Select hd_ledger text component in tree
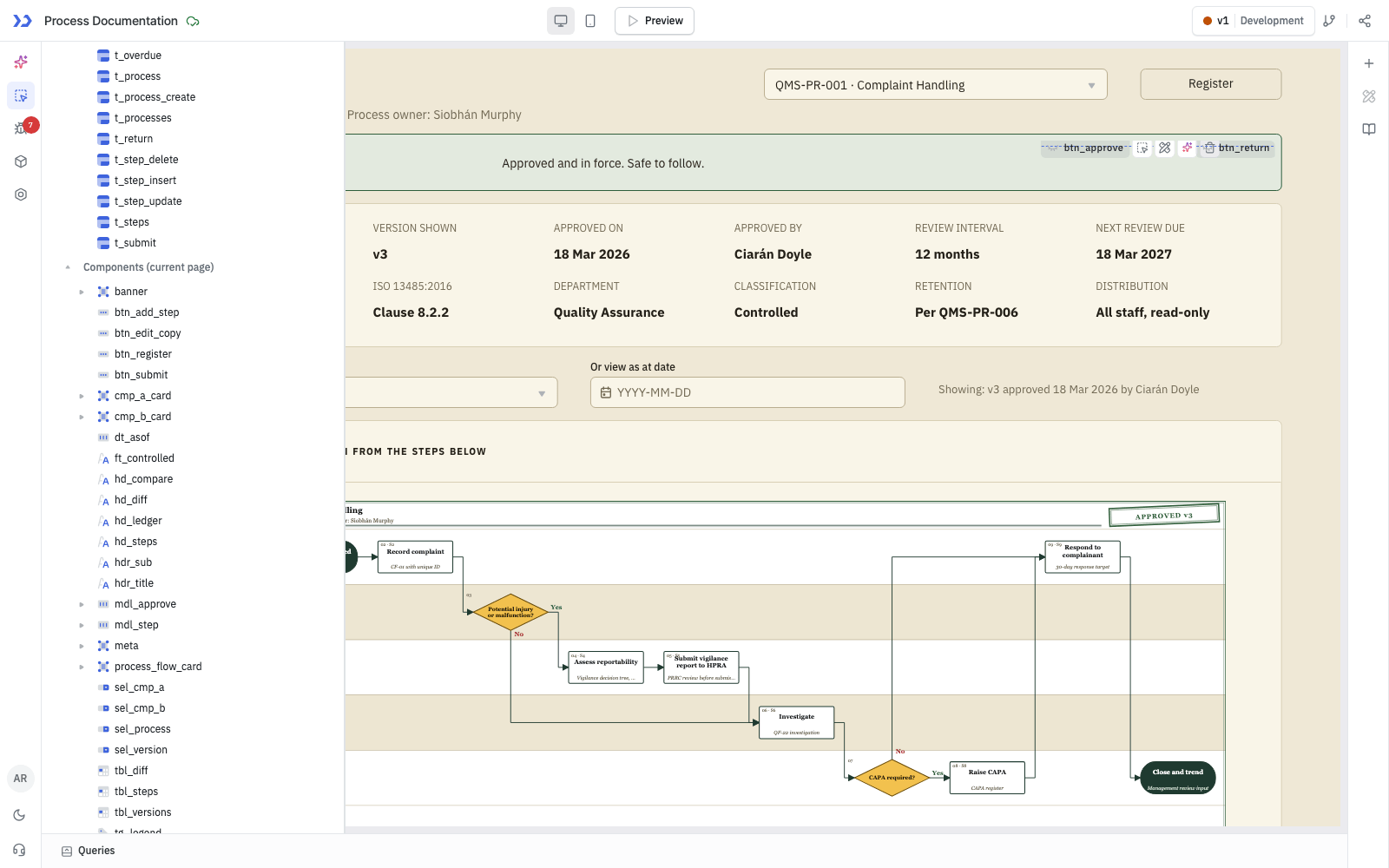The height and width of the screenshot is (868, 1389). (x=138, y=521)
